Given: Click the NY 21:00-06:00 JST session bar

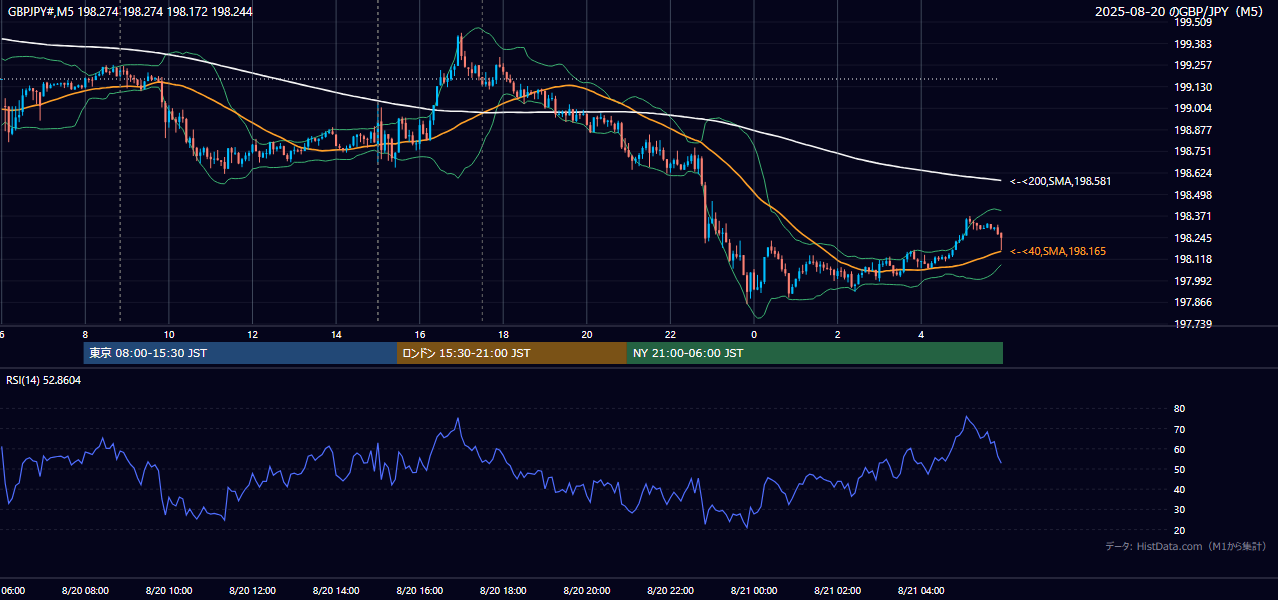Looking at the screenshot, I should pyautogui.click(x=815, y=353).
